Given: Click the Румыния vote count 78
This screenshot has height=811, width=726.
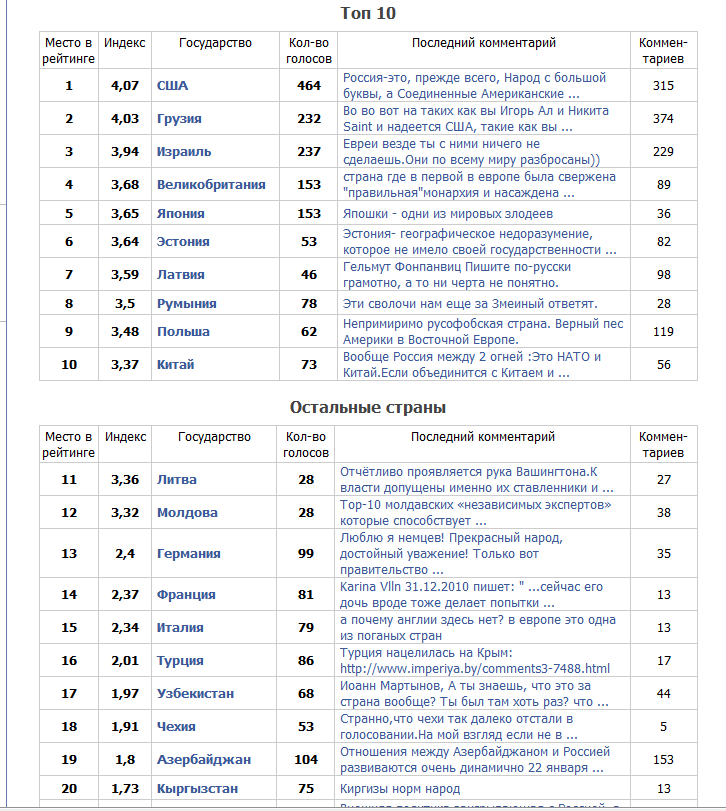Looking at the screenshot, I should (309, 304).
